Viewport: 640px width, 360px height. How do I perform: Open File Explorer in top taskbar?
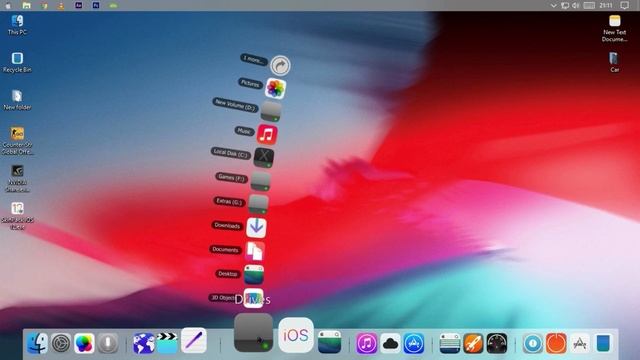pyautogui.click(x=27, y=5)
